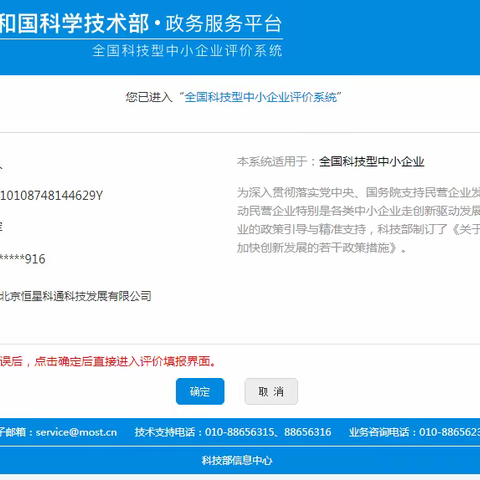Click the 政务服务平台 header title
The image size is (480, 480).
click(x=224, y=23)
